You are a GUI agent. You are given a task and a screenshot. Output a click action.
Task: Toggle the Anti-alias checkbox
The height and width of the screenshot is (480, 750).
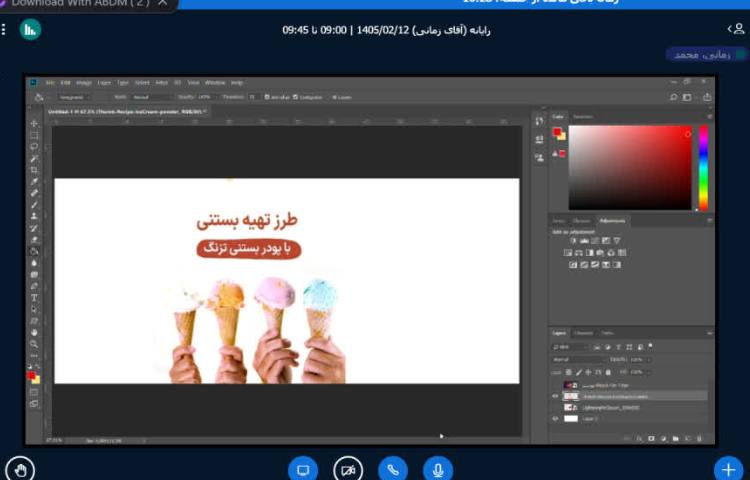[x=267, y=97]
